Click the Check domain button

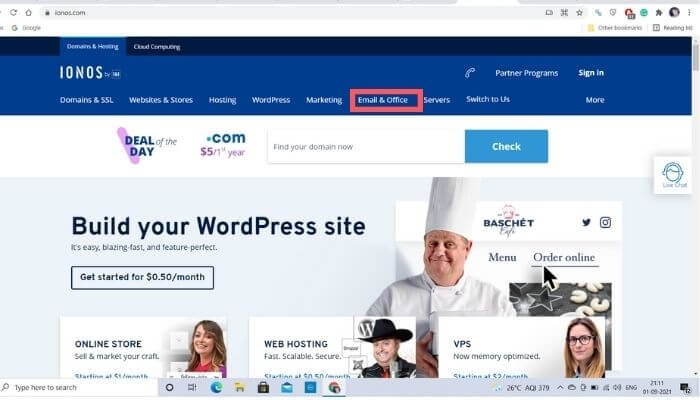[x=506, y=146]
